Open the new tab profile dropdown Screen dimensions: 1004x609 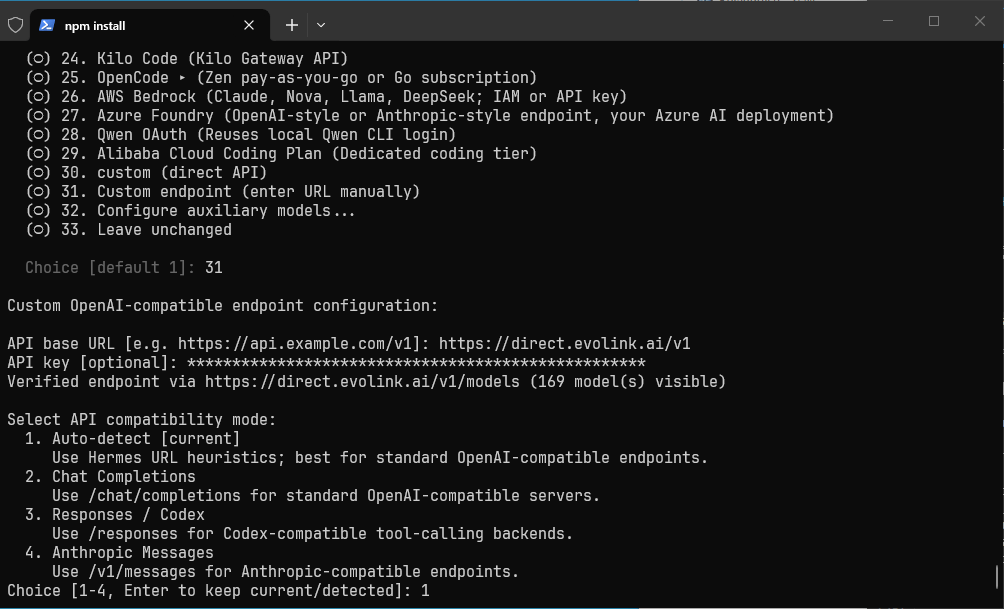tap(321, 25)
